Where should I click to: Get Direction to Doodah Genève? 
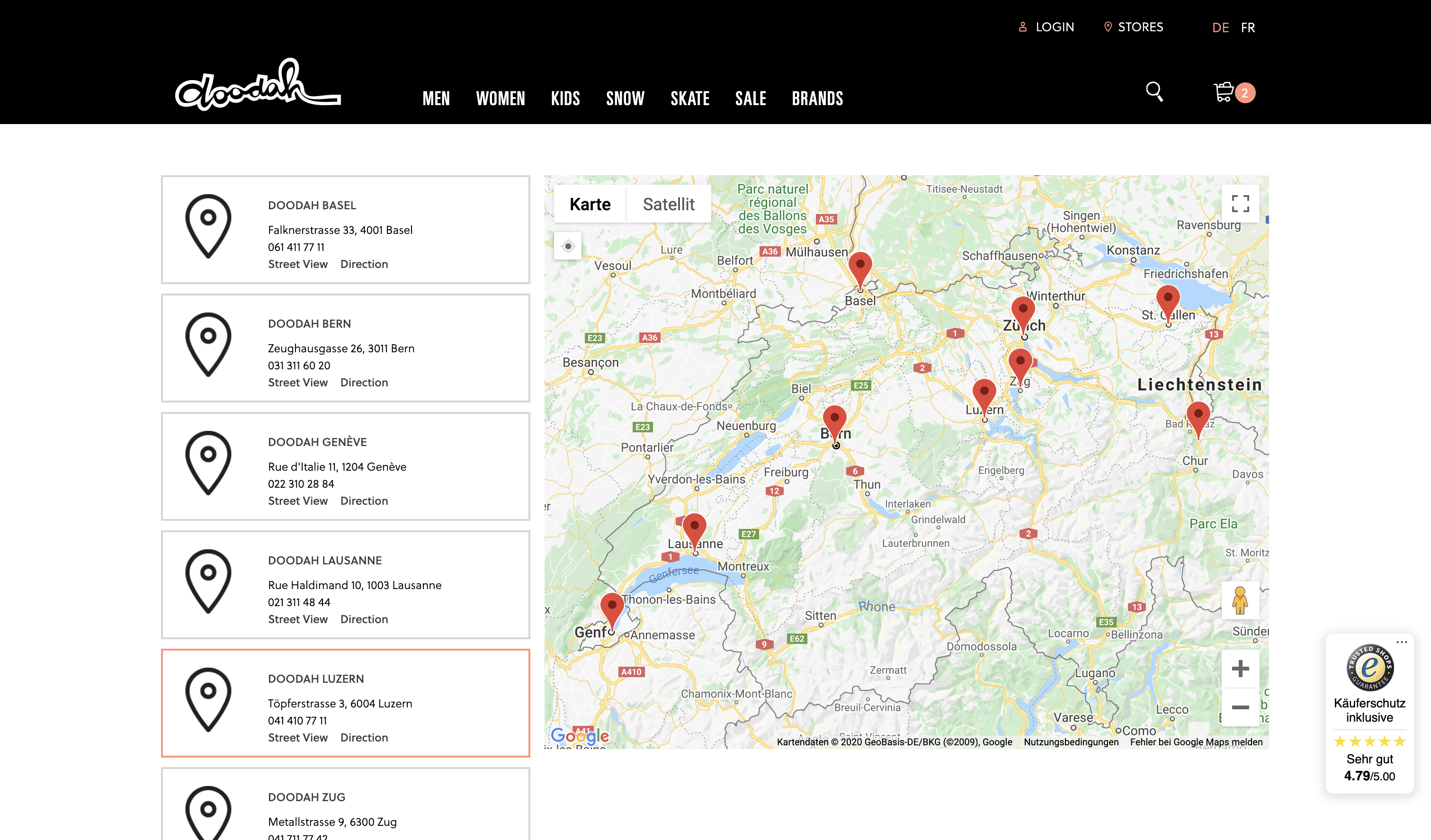point(364,501)
